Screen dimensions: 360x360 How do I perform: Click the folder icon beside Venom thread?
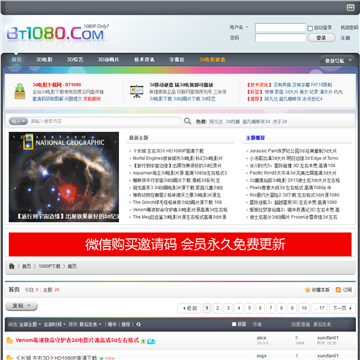click(10, 340)
